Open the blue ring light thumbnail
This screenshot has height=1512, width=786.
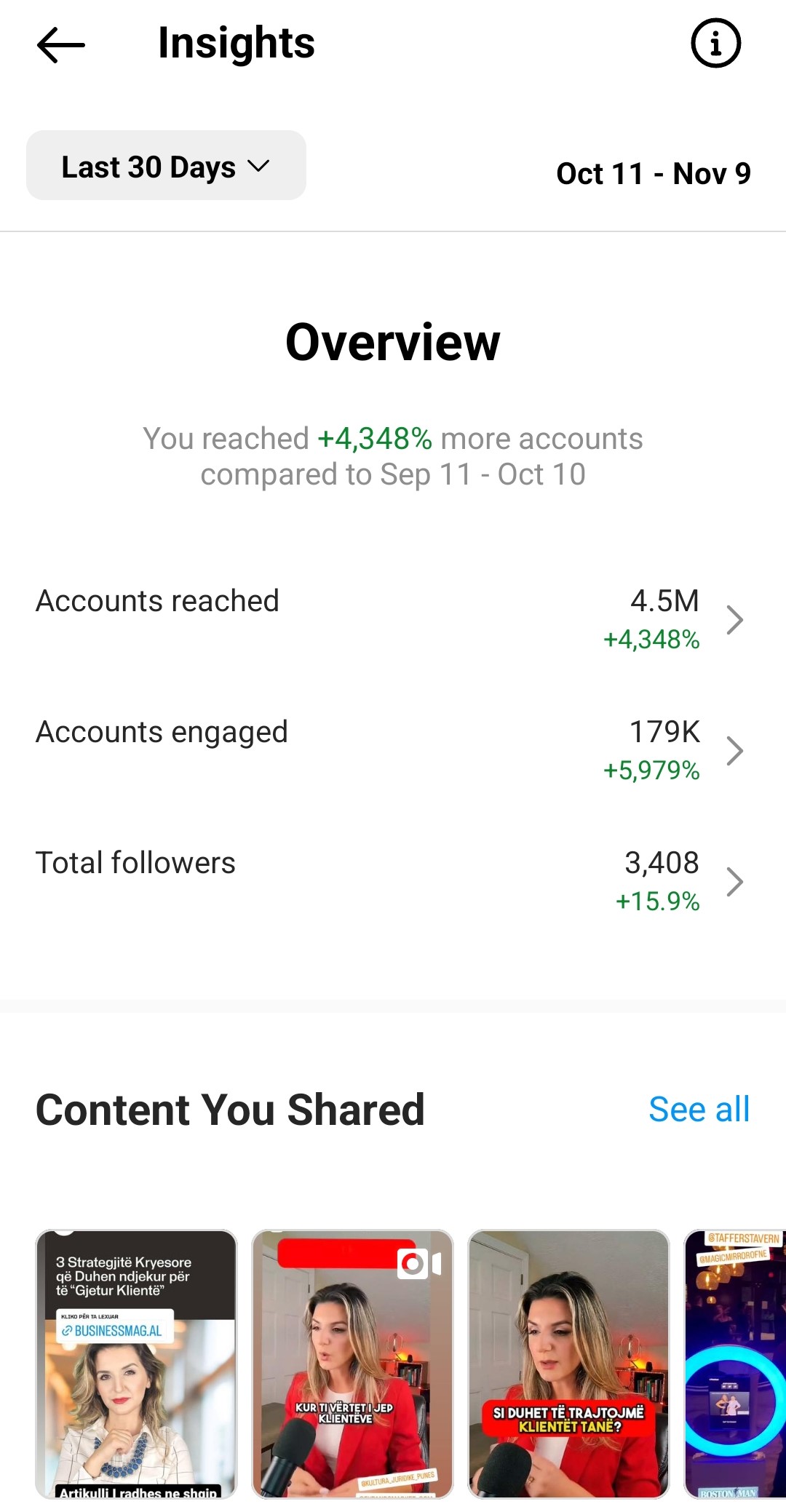point(735,1364)
